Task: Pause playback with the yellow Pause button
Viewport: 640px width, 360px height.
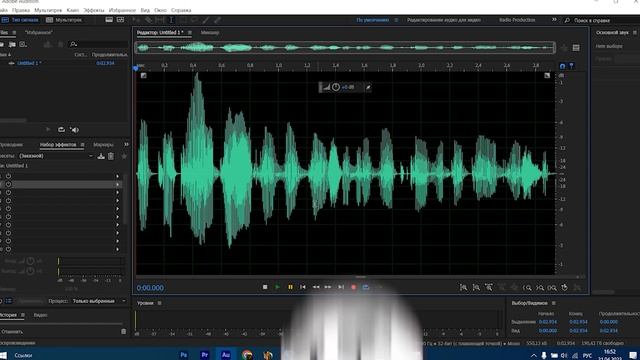Action: pos(290,287)
